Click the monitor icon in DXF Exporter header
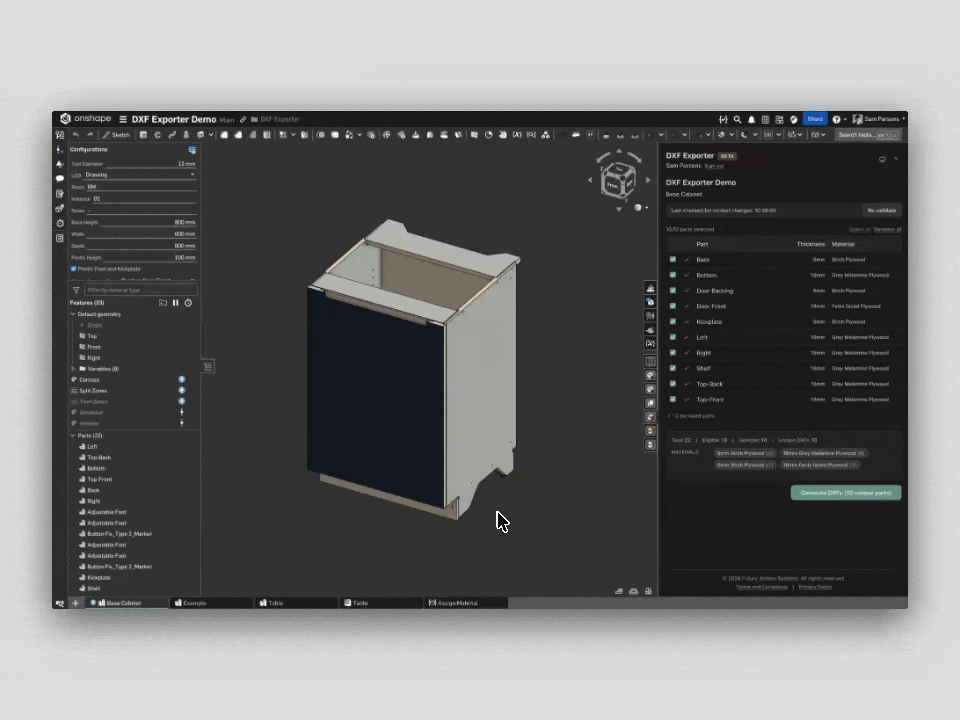This screenshot has width=960, height=720. (x=882, y=159)
